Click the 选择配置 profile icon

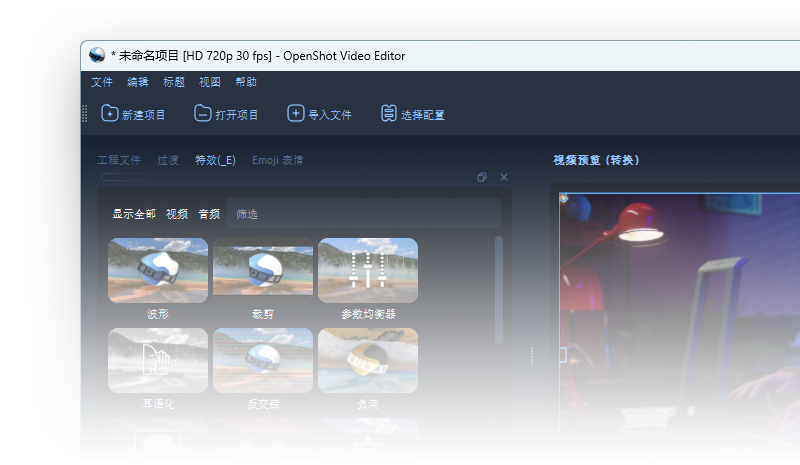click(x=388, y=113)
